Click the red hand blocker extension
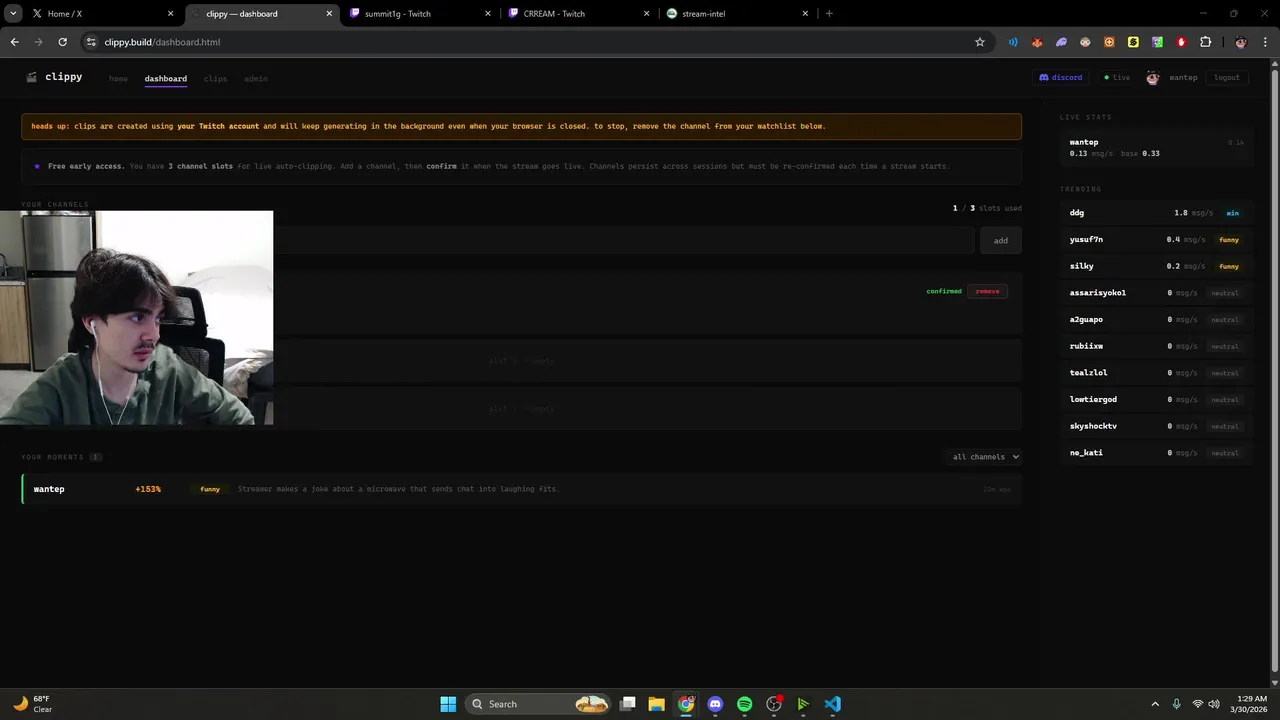 point(1181,42)
